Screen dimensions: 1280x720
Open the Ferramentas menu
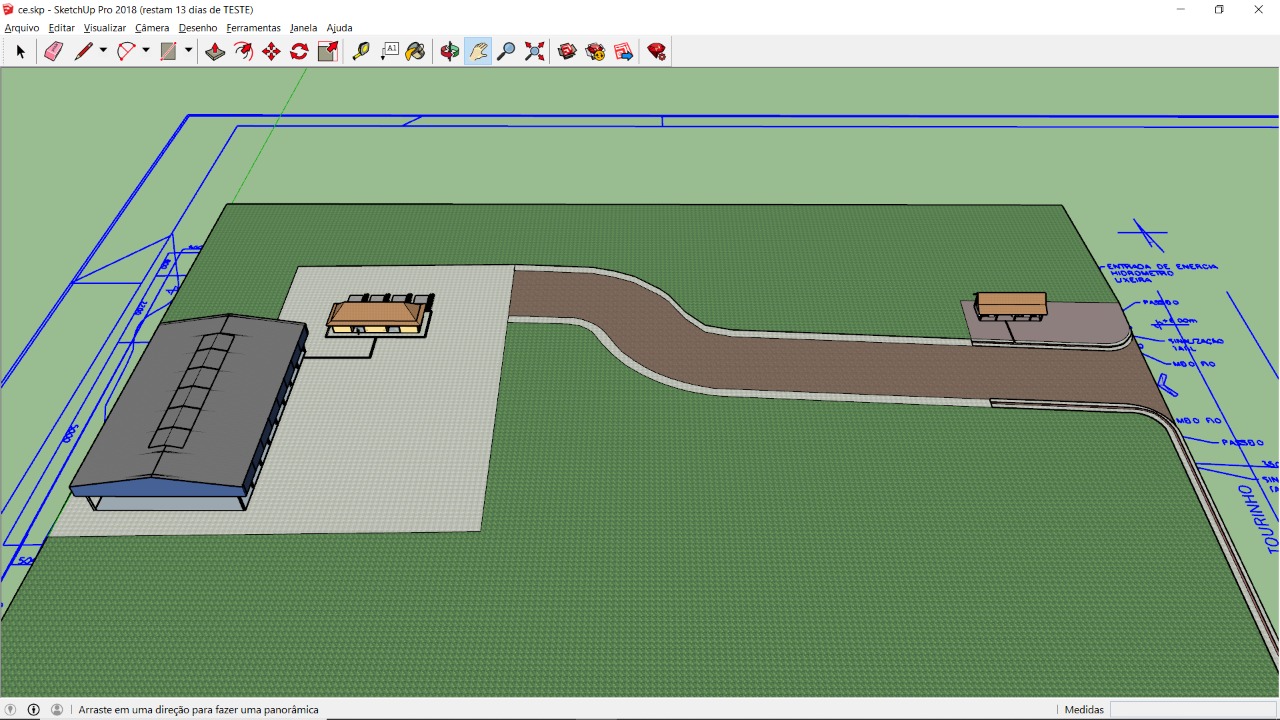253,28
